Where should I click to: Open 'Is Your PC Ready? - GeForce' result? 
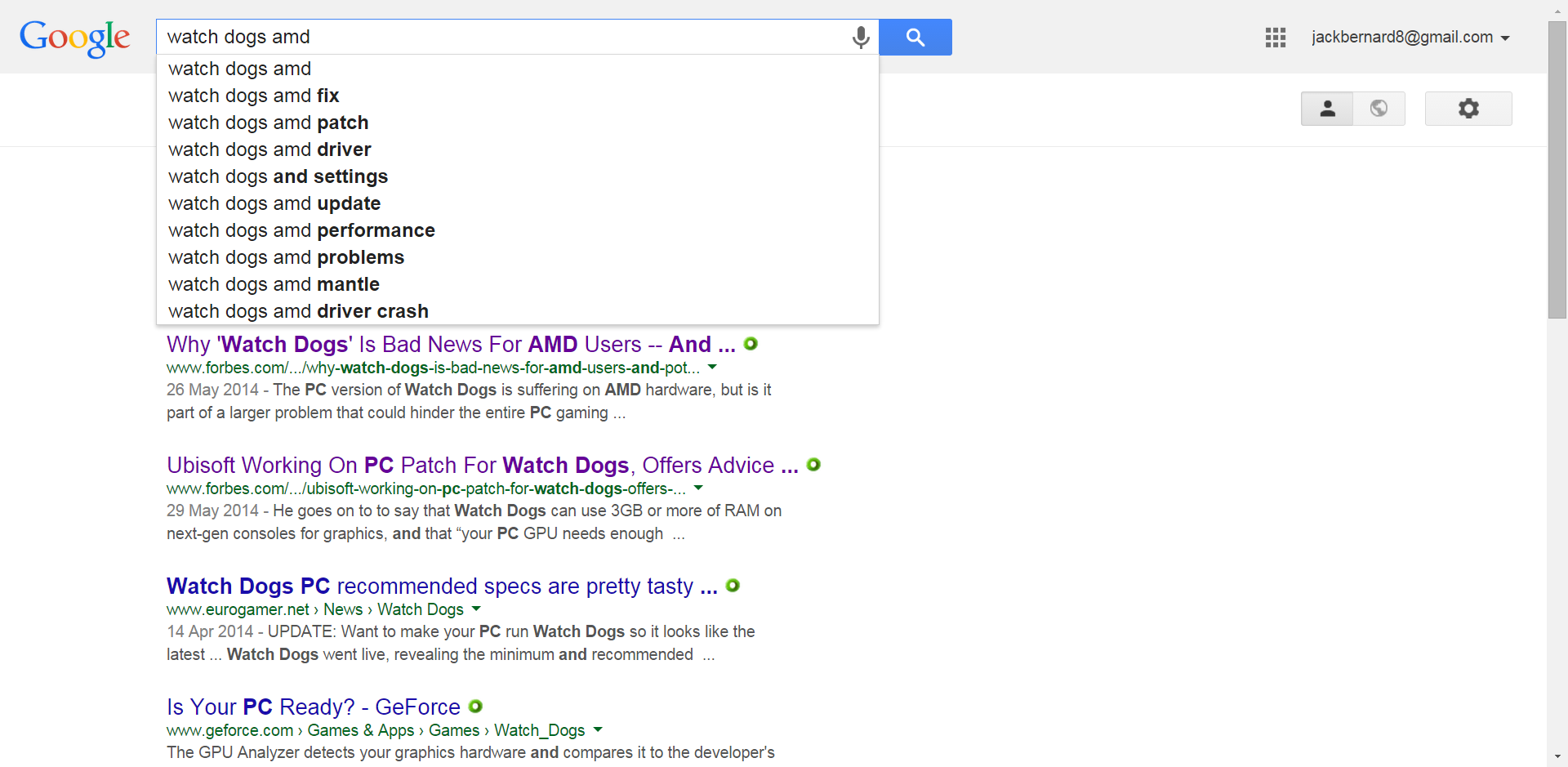(314, 707)
